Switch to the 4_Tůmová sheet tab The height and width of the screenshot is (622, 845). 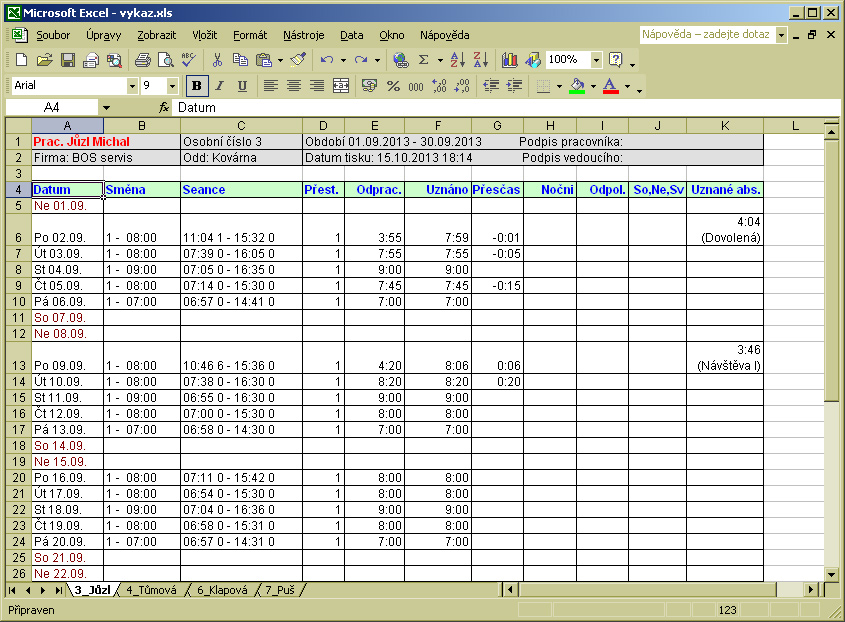click(x=151, y=590)
